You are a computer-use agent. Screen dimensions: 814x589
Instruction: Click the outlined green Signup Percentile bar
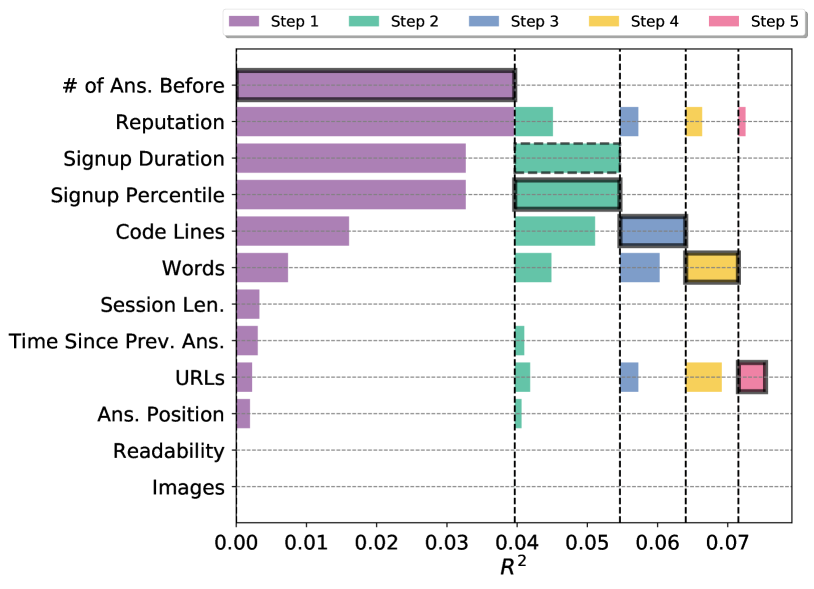(567, 194)
